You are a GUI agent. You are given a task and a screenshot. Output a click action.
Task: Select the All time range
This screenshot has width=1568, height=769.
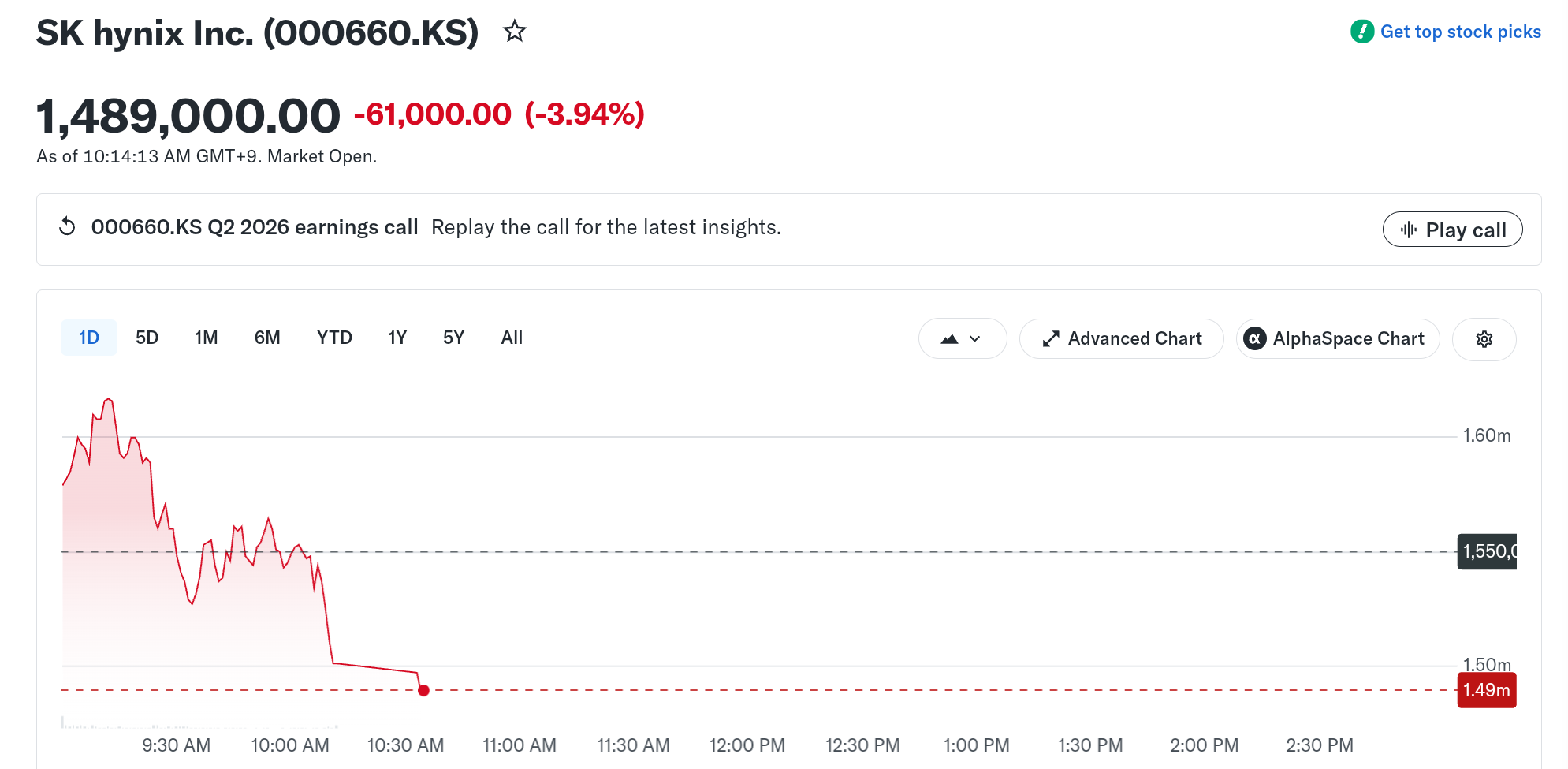tap(512, 338)
